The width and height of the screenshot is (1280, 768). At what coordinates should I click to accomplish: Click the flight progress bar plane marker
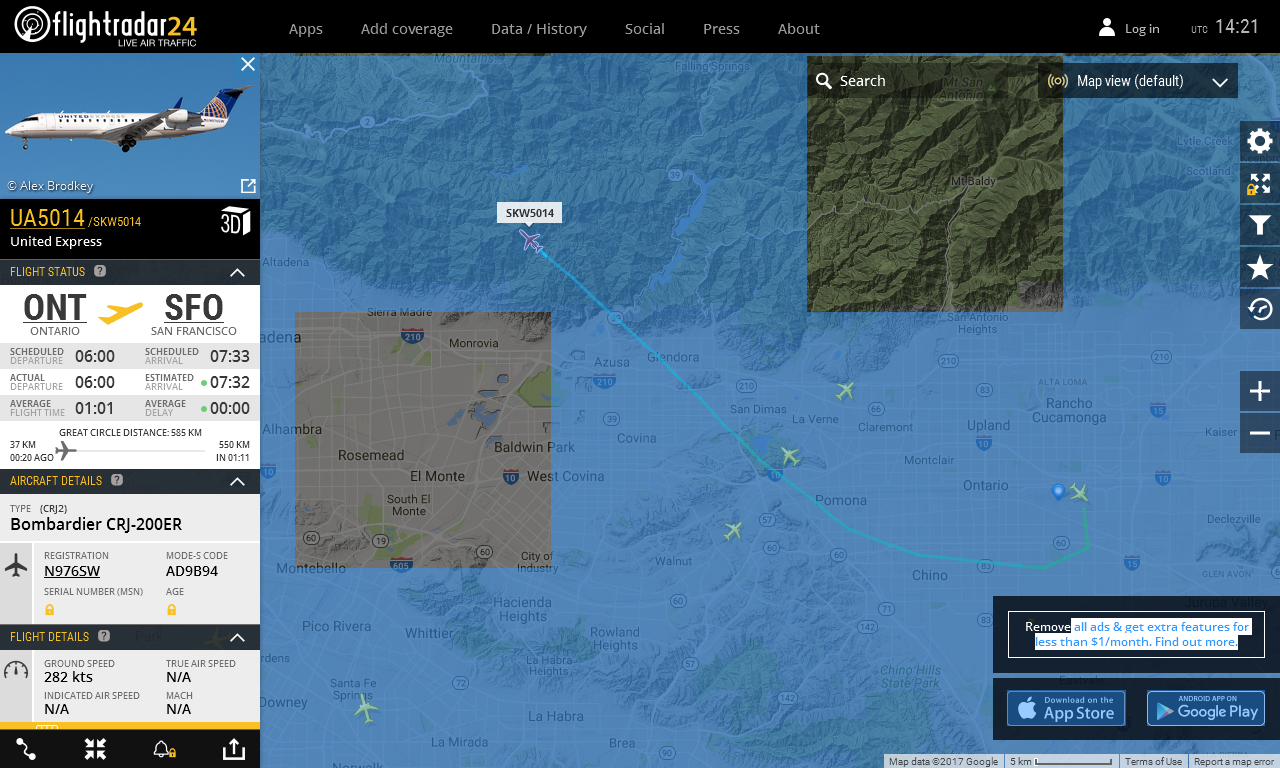66,451
